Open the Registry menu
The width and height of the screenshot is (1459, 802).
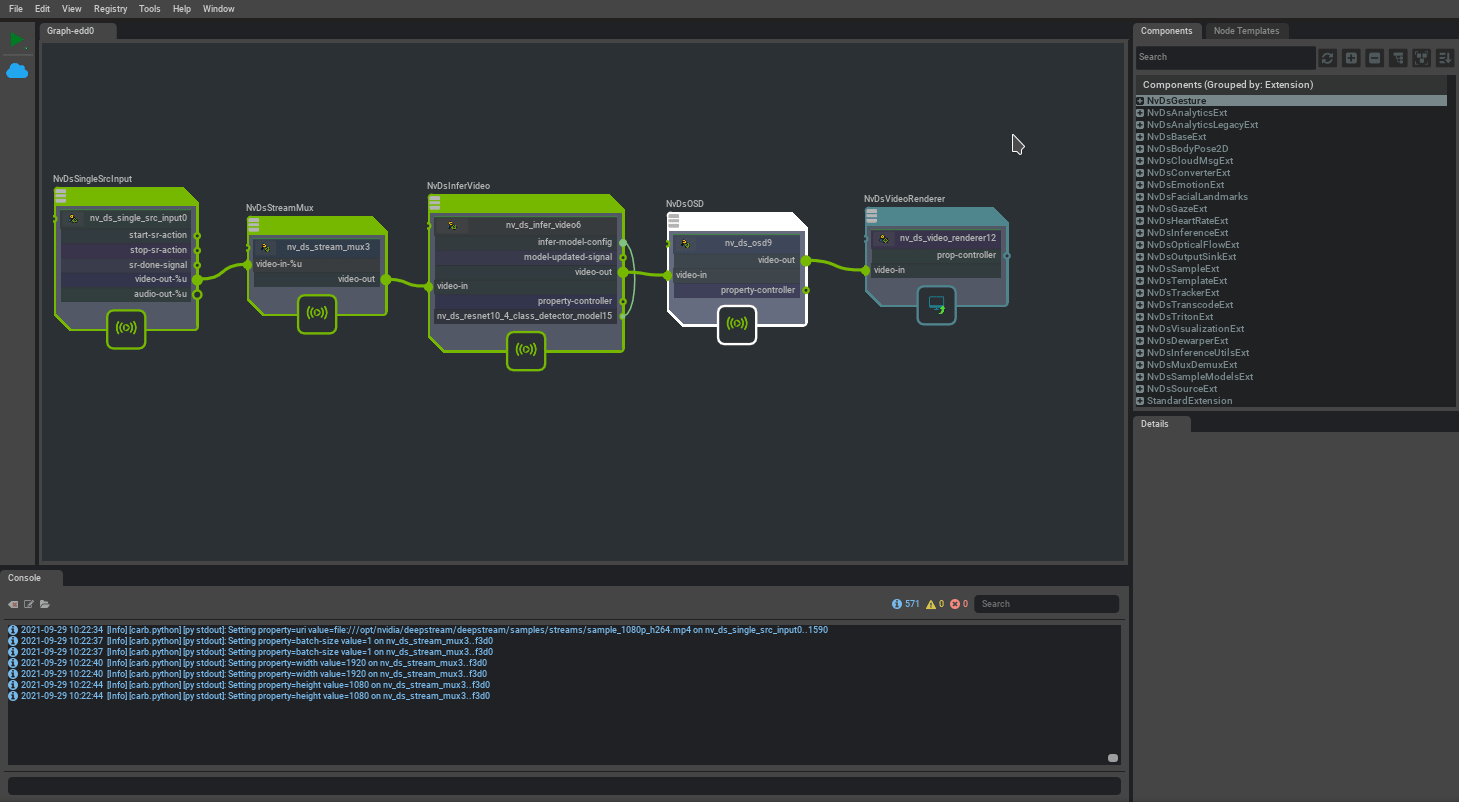pyautogui.click(x=110, y=9)
